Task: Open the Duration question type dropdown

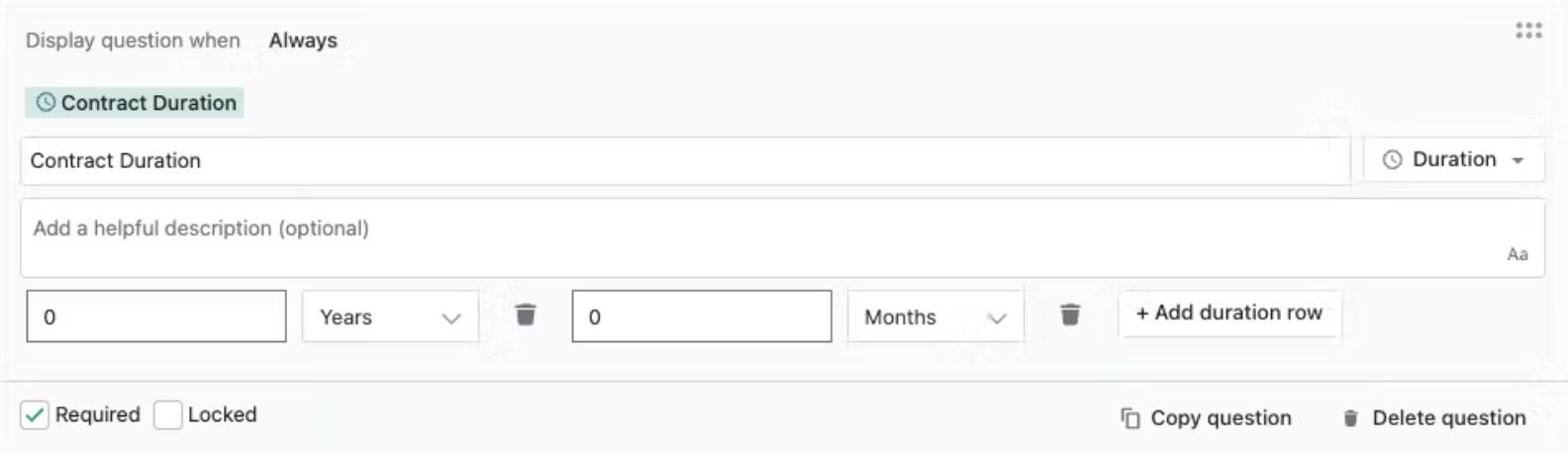Action: (x=1453, y=160)
